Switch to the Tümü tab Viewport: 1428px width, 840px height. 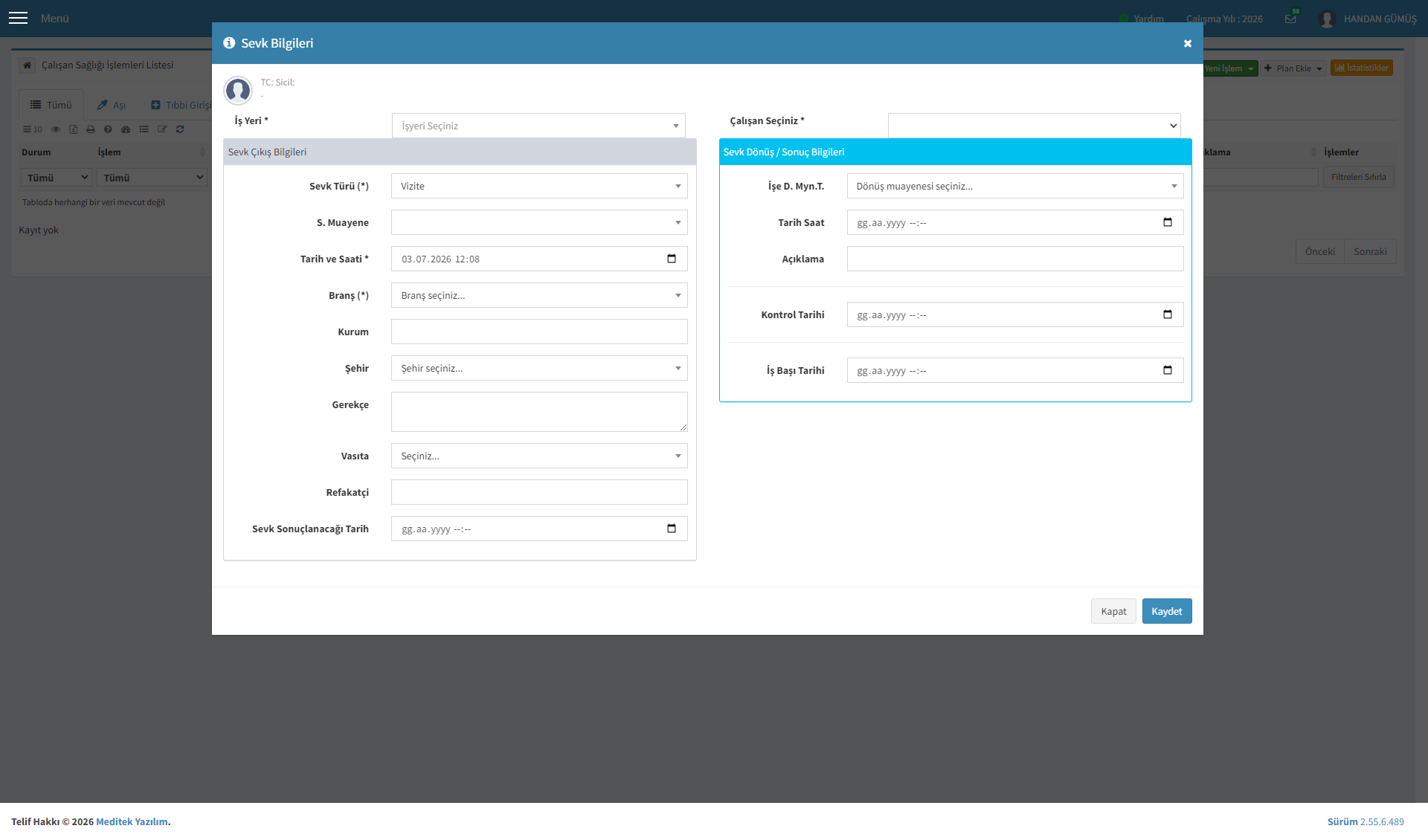51,105
